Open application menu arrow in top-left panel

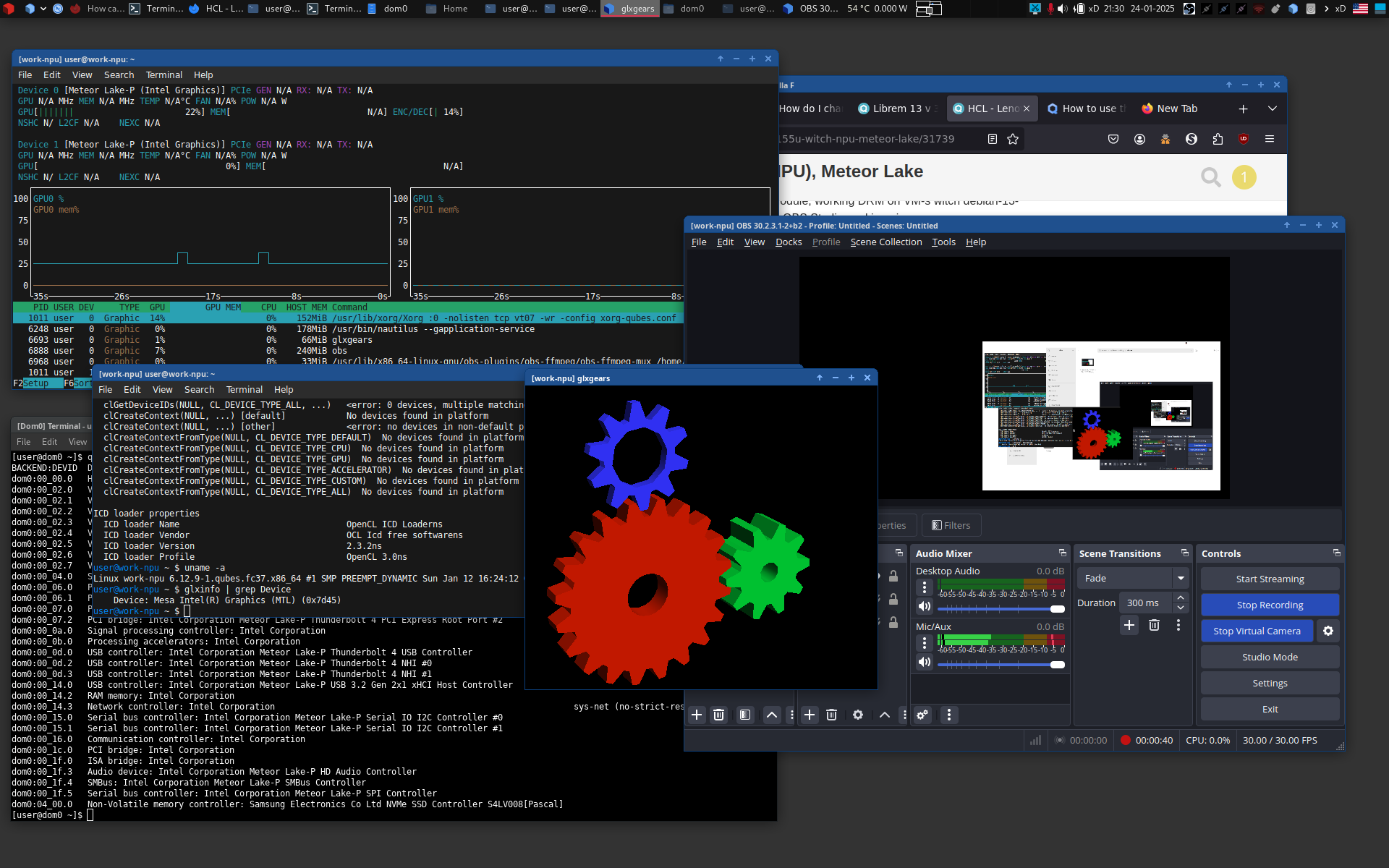(43, 9)
